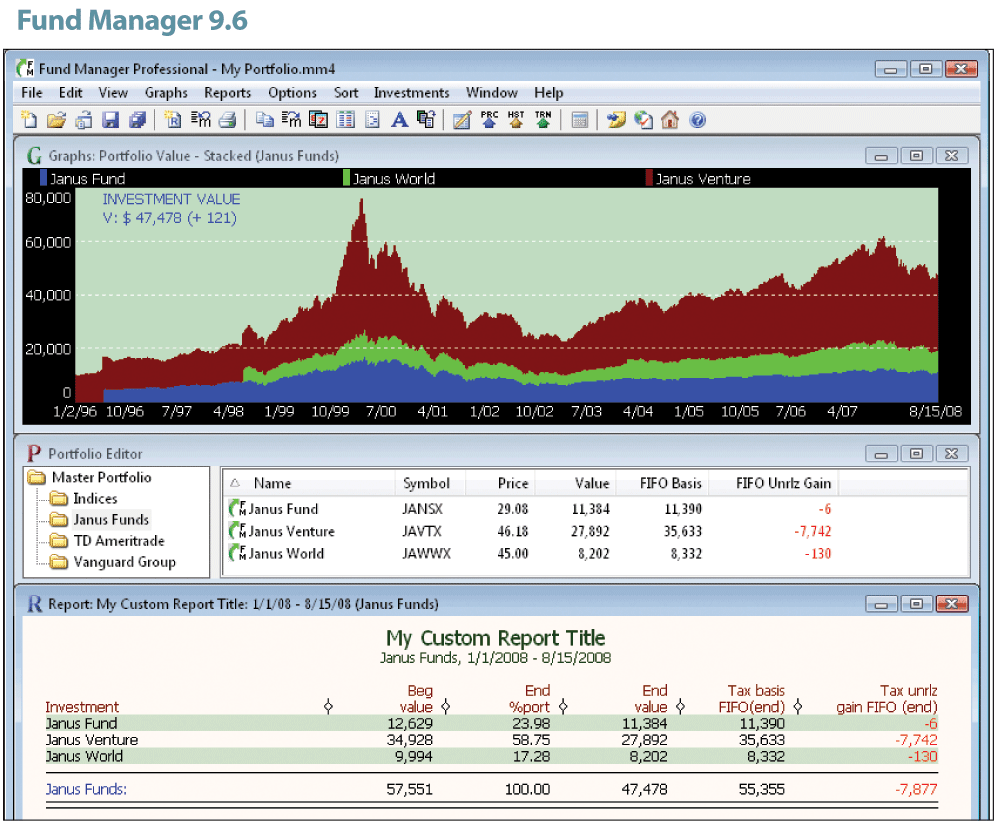Open the Investments menu
The height and width of the screenshot is (830, 1000).
(411, 93)
